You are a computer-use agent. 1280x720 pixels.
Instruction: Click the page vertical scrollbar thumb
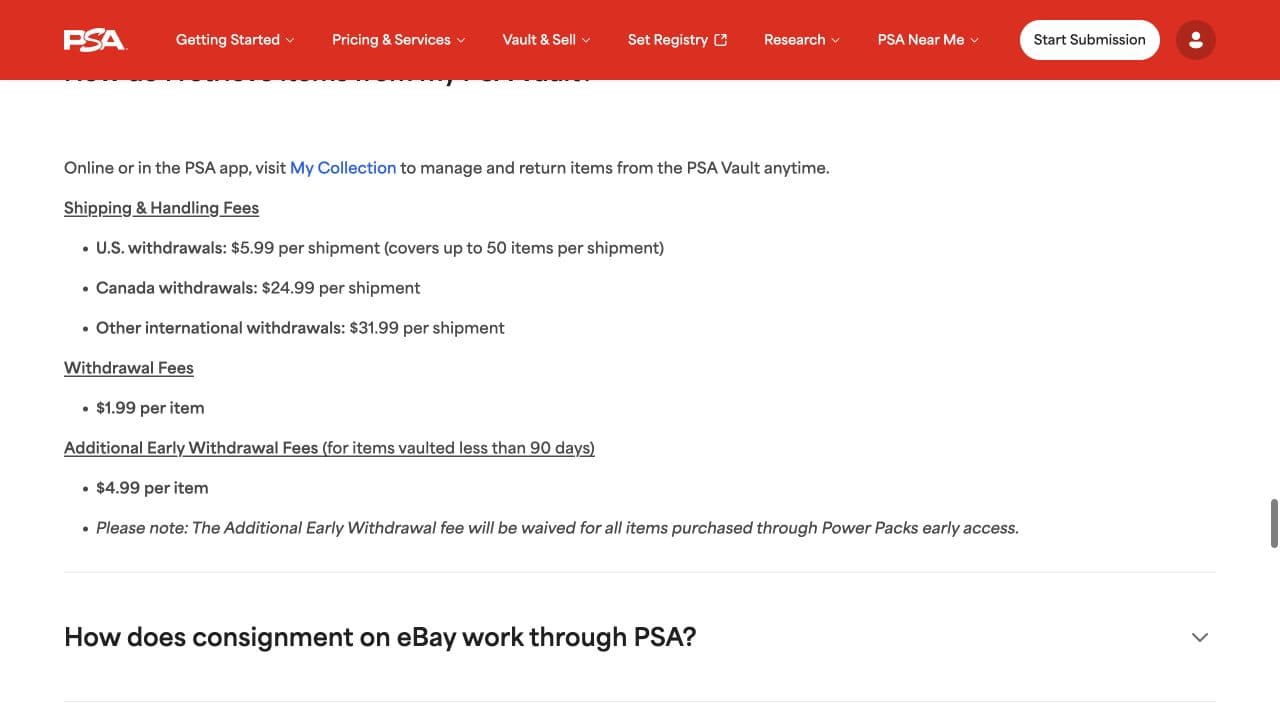tap(1274, 523)
